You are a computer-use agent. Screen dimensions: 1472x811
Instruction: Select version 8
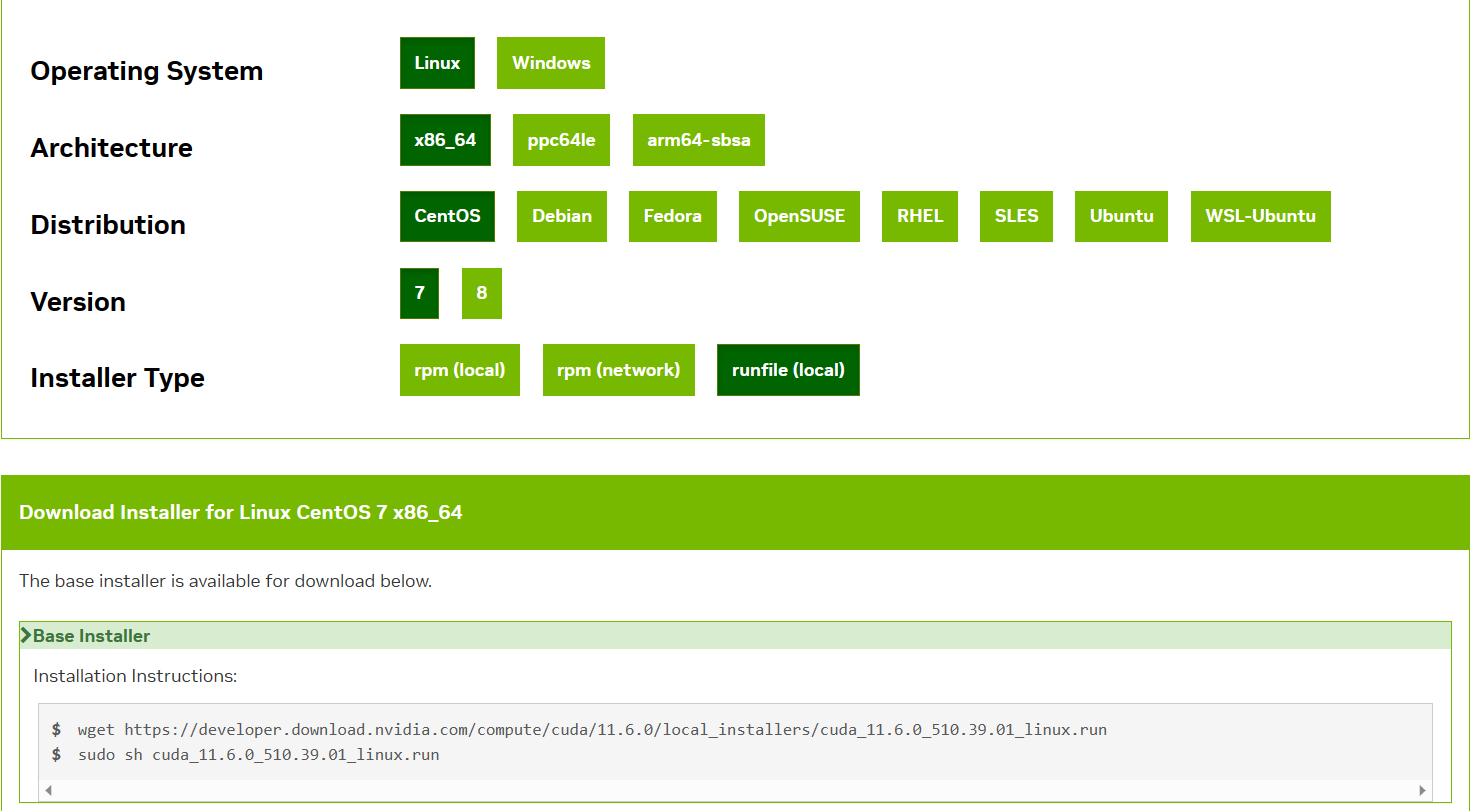tap(481, 293)
